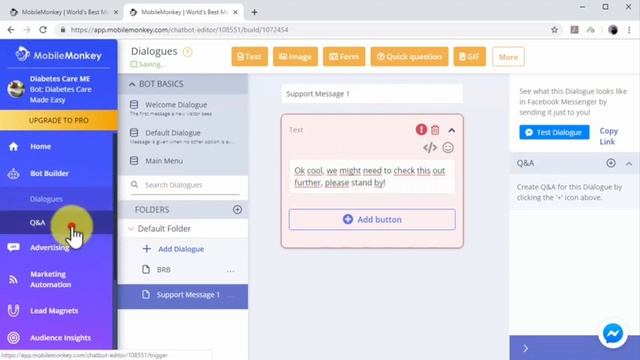
Task: Delete the Text widget via trash icon
Action: point(435,130)
